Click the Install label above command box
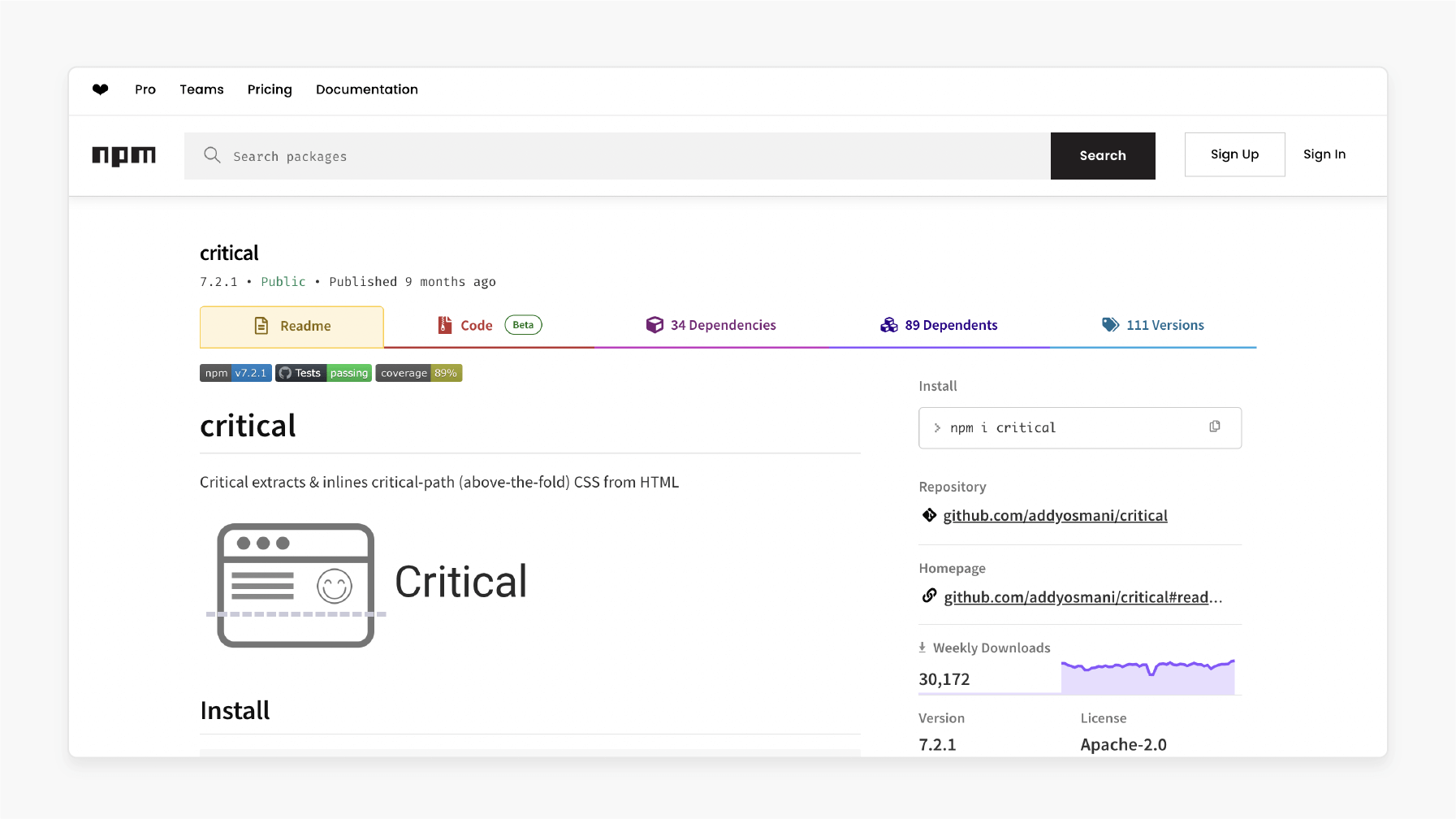 point(938,386)
